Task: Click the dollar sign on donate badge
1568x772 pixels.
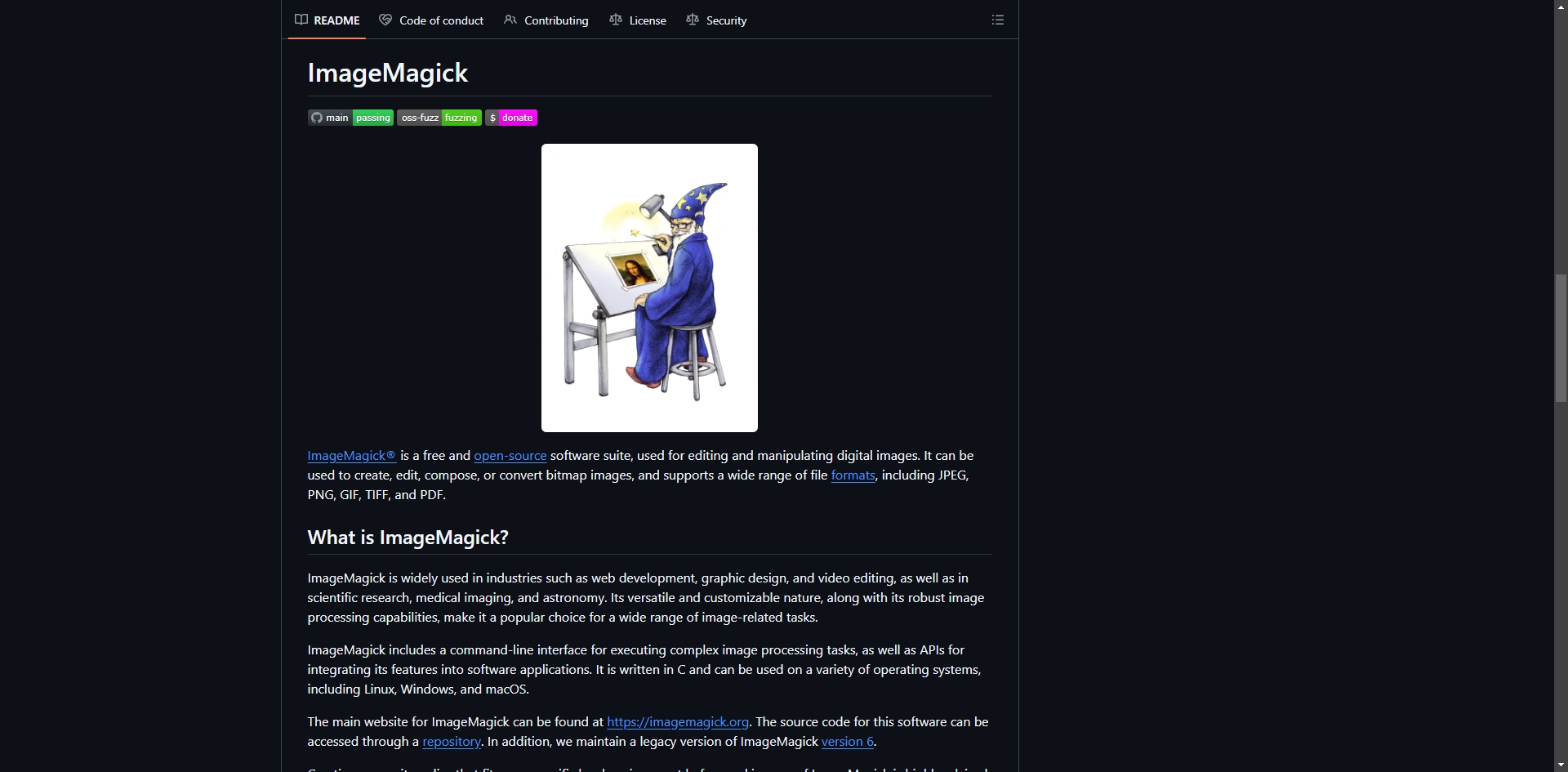Action: pyautogui.click(x=492, y=118)
